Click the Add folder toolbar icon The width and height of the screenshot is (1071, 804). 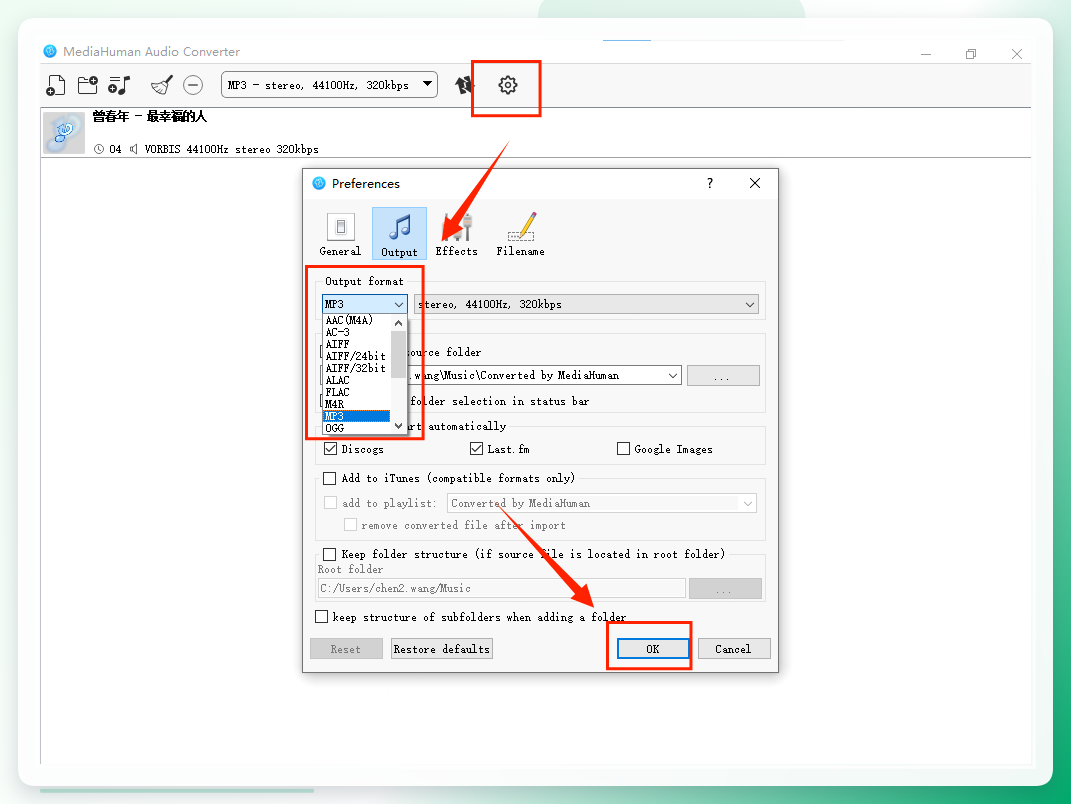click(87, 85)
